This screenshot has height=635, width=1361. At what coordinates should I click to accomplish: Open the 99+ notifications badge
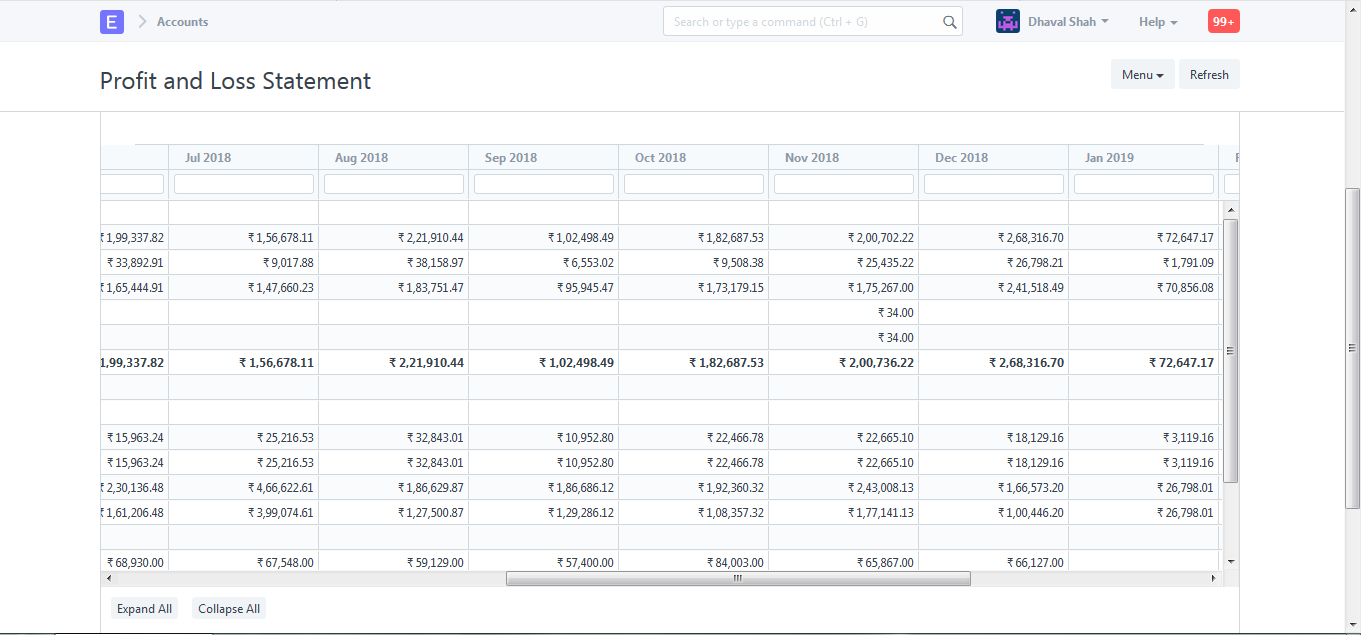click(x=1224, y=21)
